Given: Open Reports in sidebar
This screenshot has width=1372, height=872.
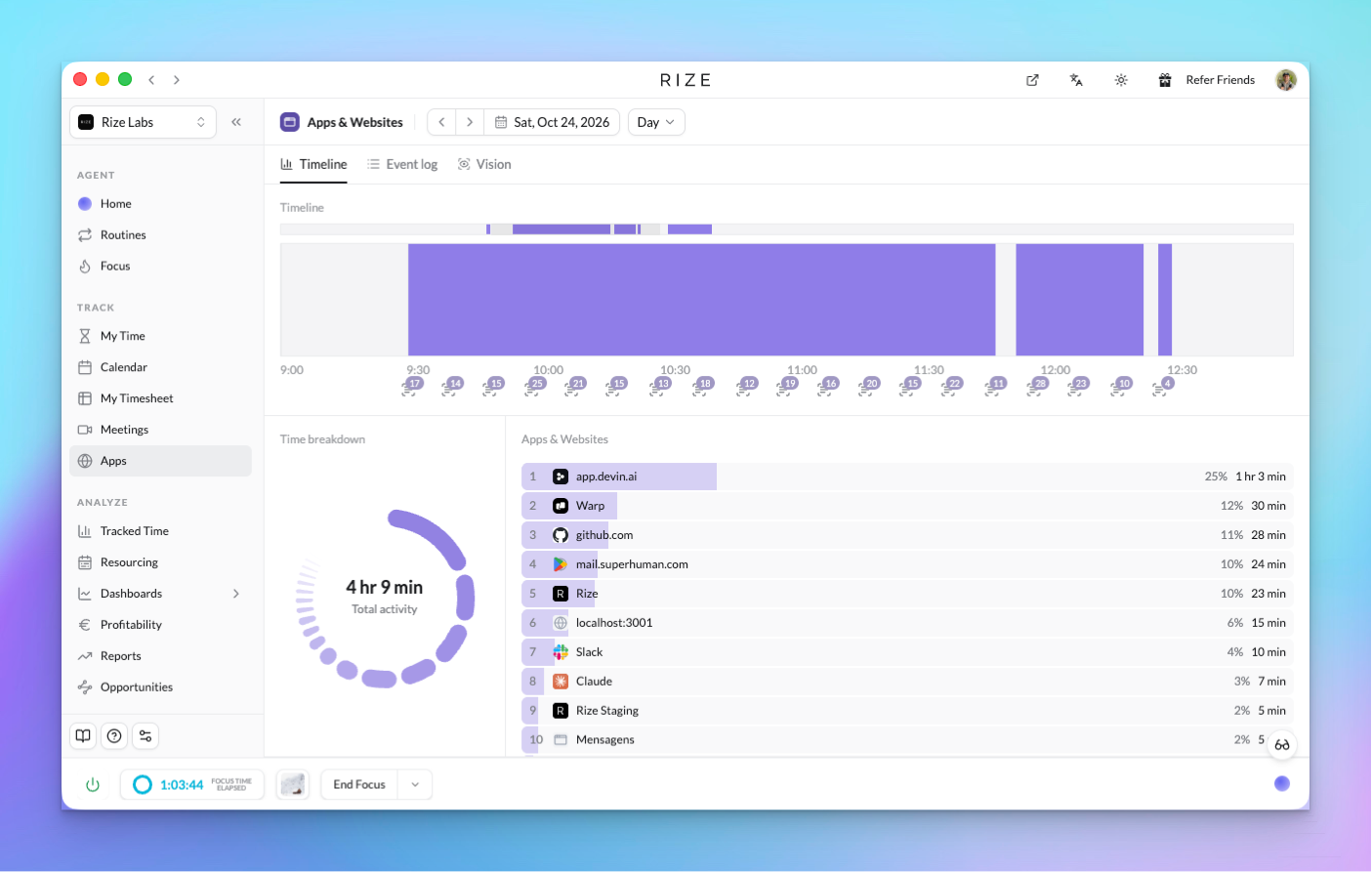Looking at the screenshot, I should (160, 656).
